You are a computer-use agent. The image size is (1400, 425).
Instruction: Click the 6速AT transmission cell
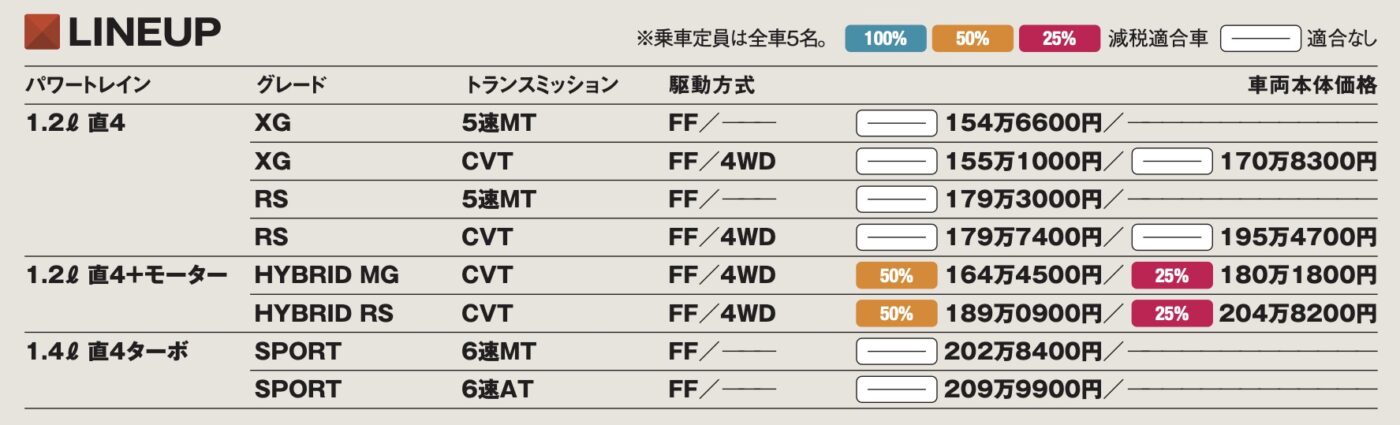[498, 389]
